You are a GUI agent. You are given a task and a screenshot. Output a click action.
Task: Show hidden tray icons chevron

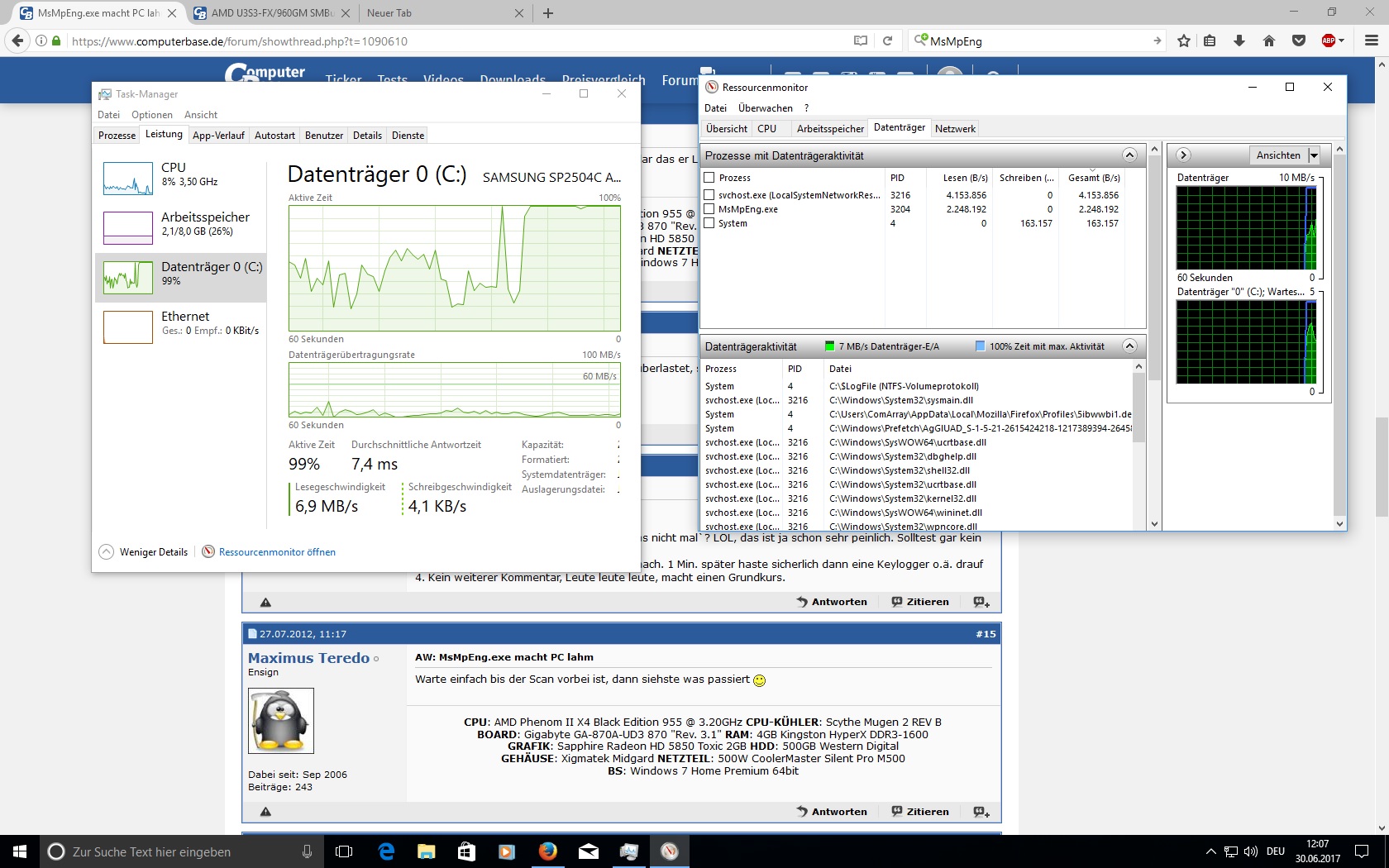(1210, 851)
